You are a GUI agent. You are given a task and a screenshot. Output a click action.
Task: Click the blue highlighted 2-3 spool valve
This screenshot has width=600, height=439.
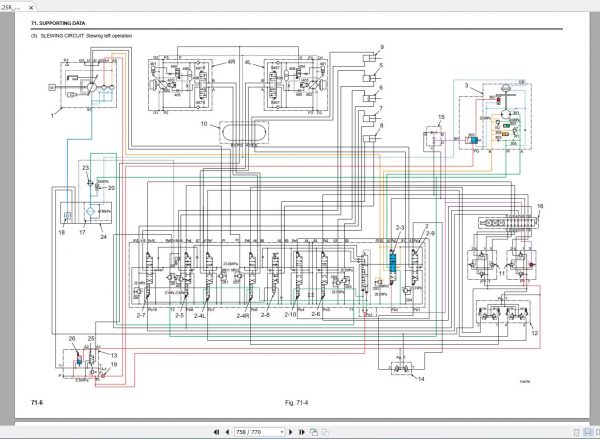[393, 263]
